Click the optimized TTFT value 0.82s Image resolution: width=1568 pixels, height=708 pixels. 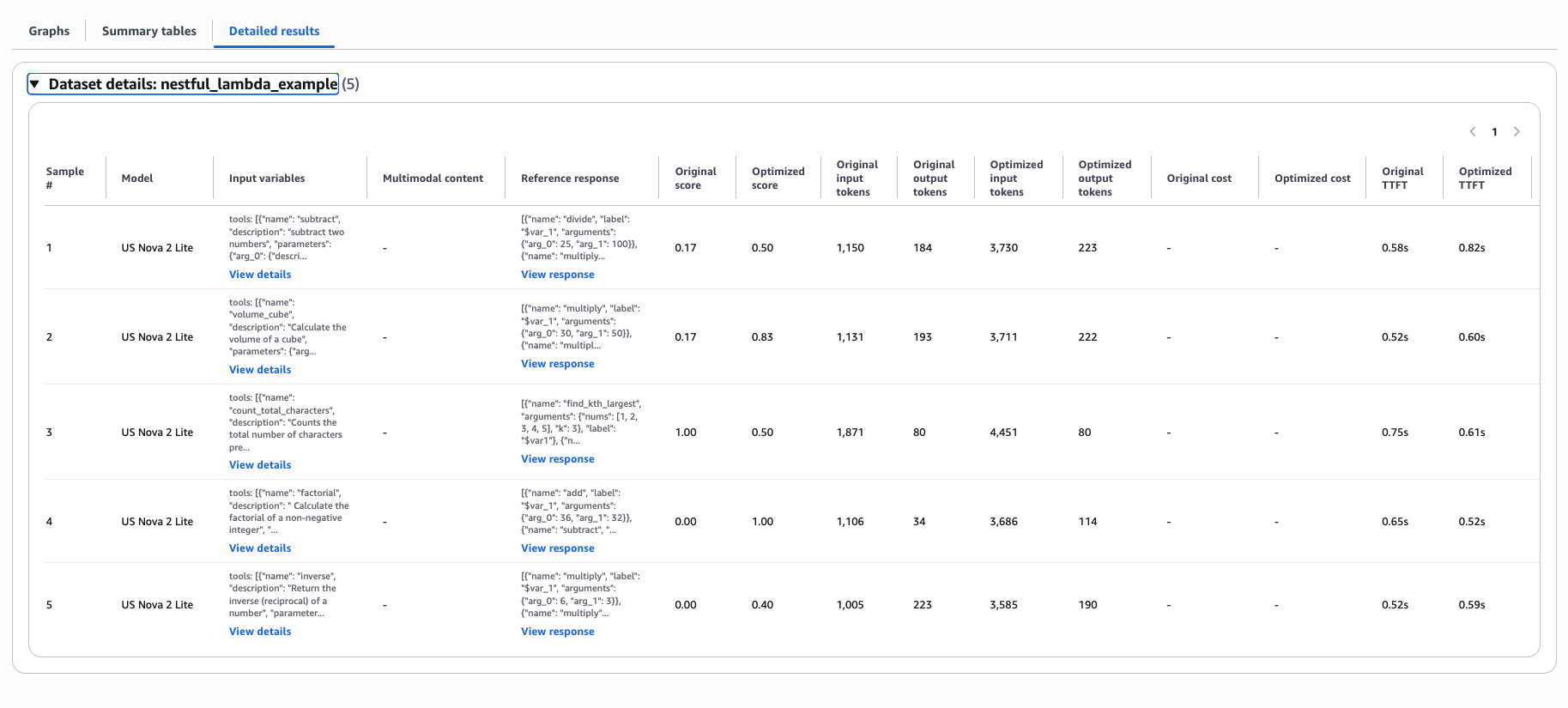click(1471, 248)
